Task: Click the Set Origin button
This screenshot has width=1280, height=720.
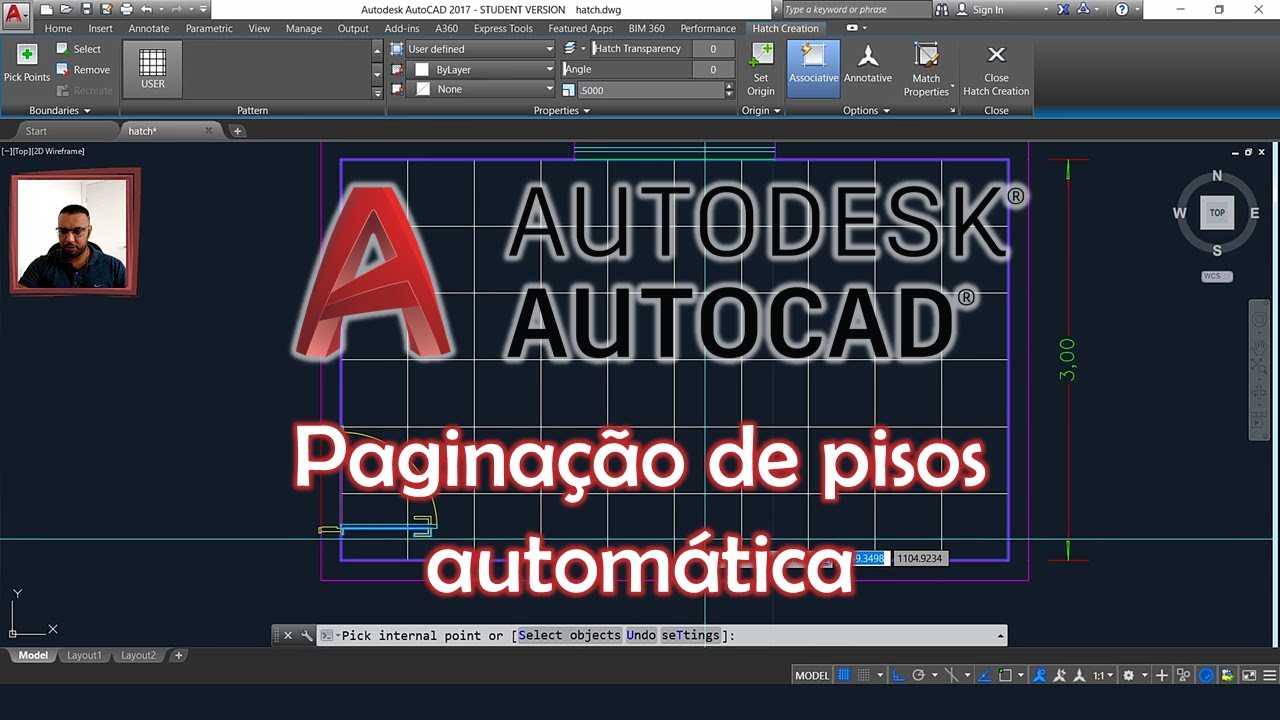Action: click(761, 69)
